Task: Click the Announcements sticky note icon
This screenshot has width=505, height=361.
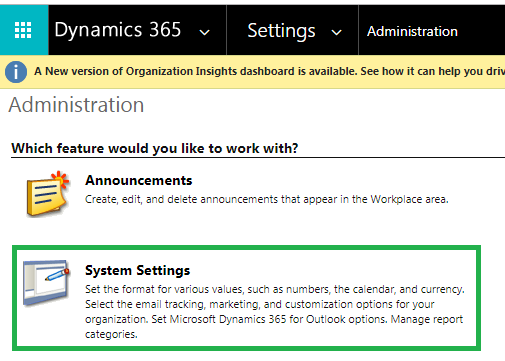Action: point(48,194)
